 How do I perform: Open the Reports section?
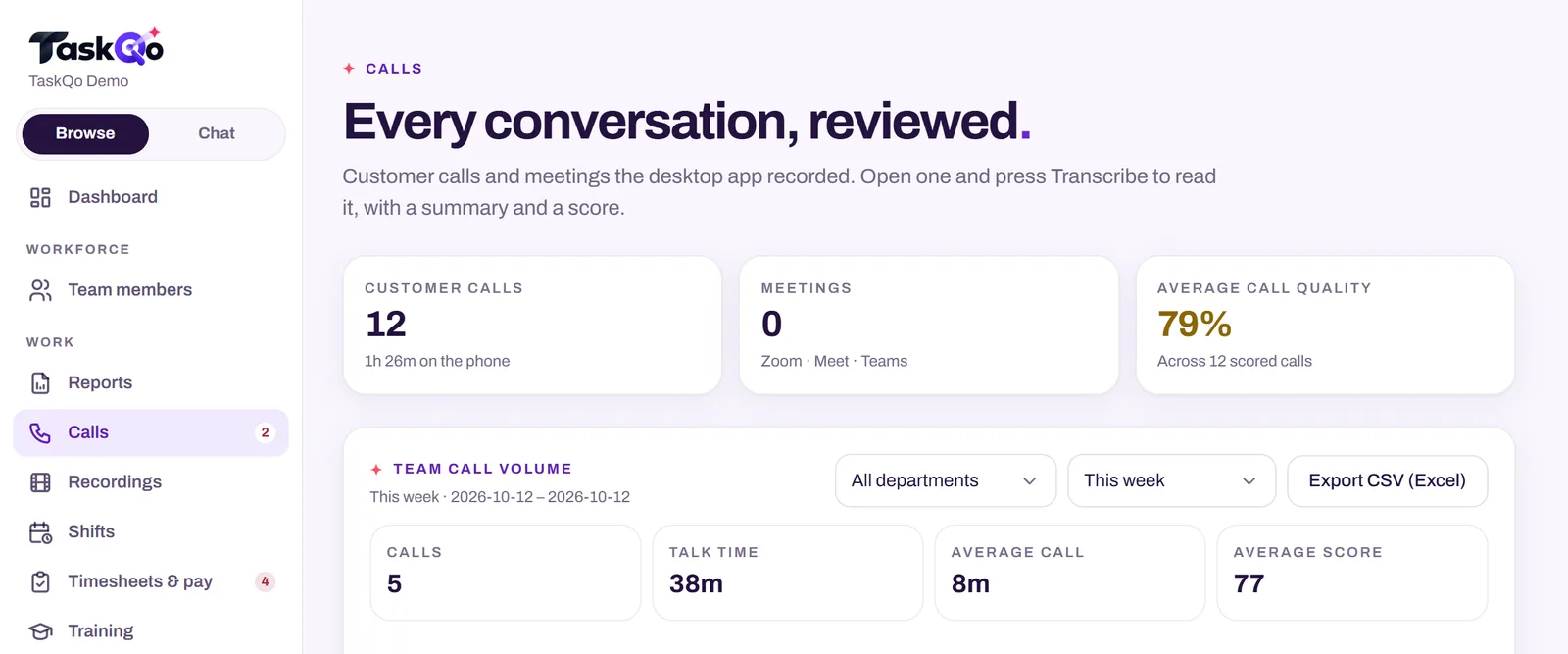pos(151,383)
